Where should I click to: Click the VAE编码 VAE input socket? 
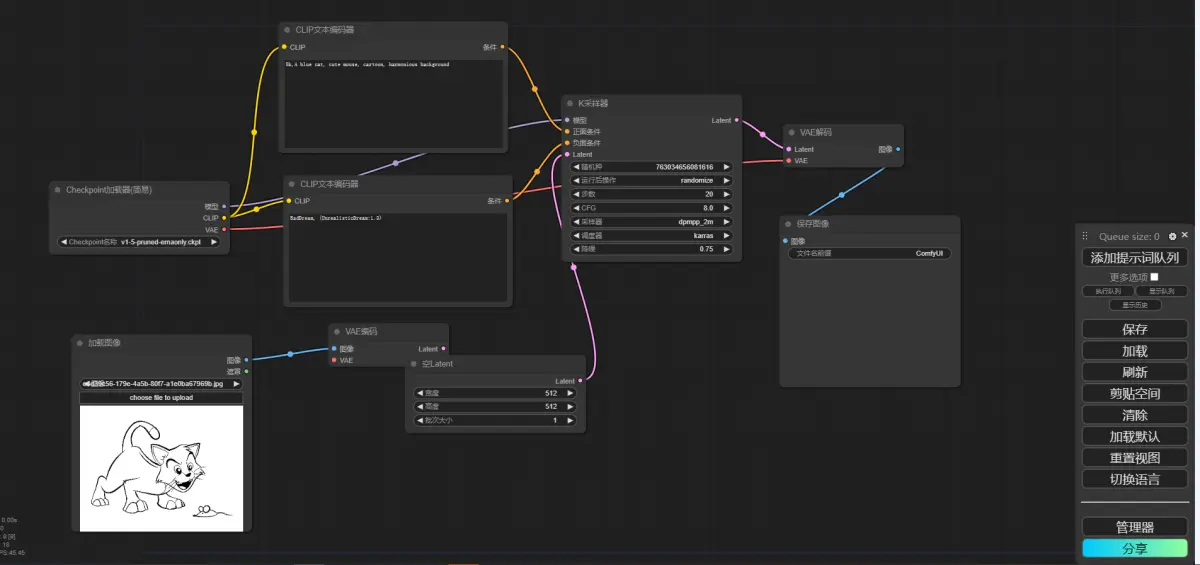(x=334, y=360)
